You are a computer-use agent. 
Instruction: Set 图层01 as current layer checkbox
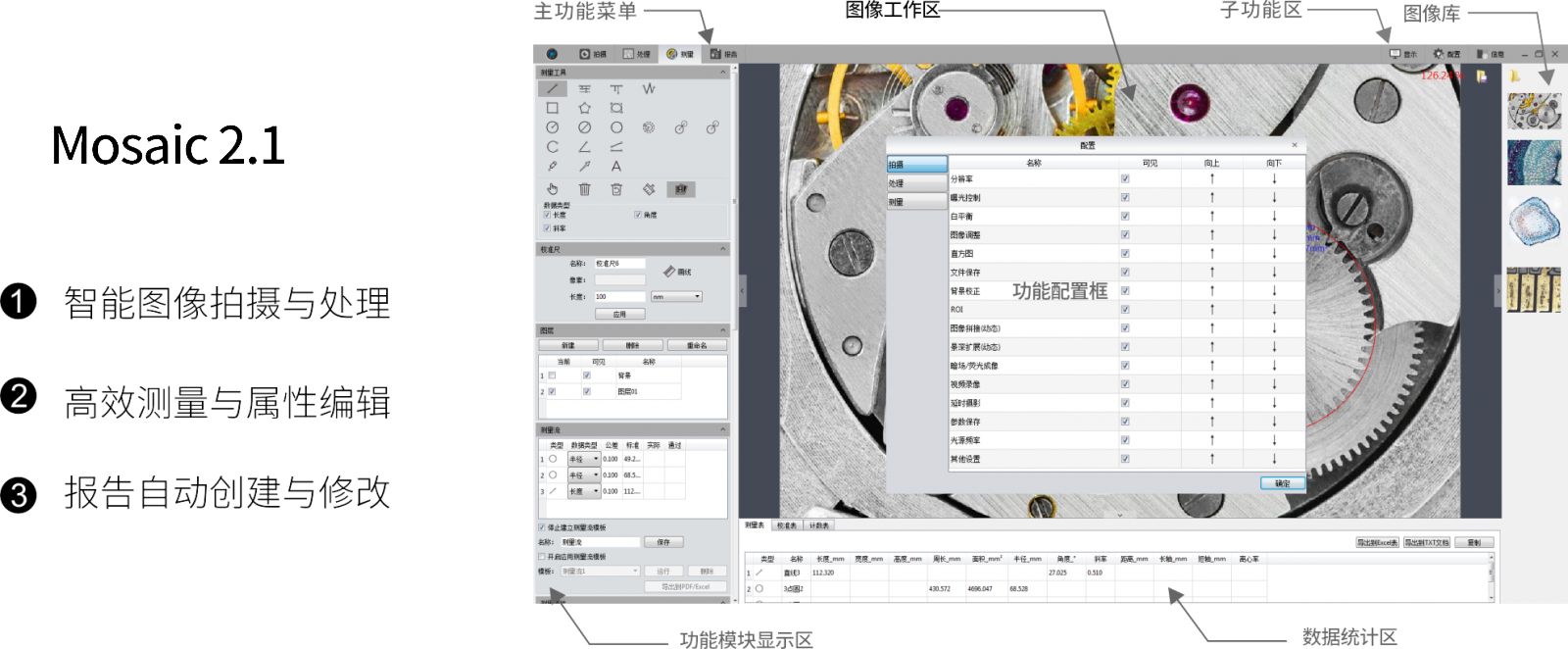click(552, 391)
